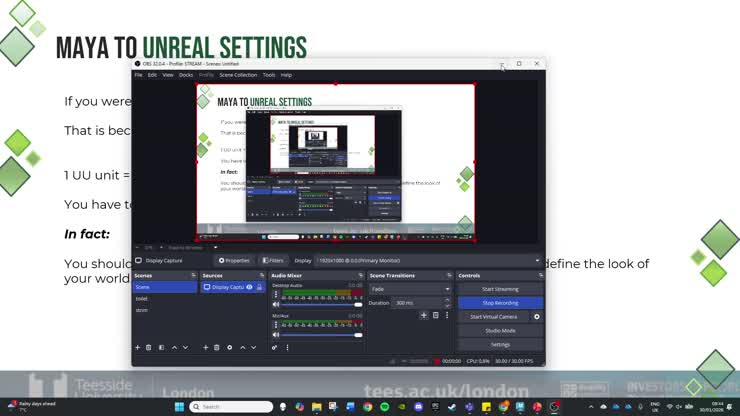Open the Tools menu
The width and height of the screenshot is (740, 416).
point(269,75)
